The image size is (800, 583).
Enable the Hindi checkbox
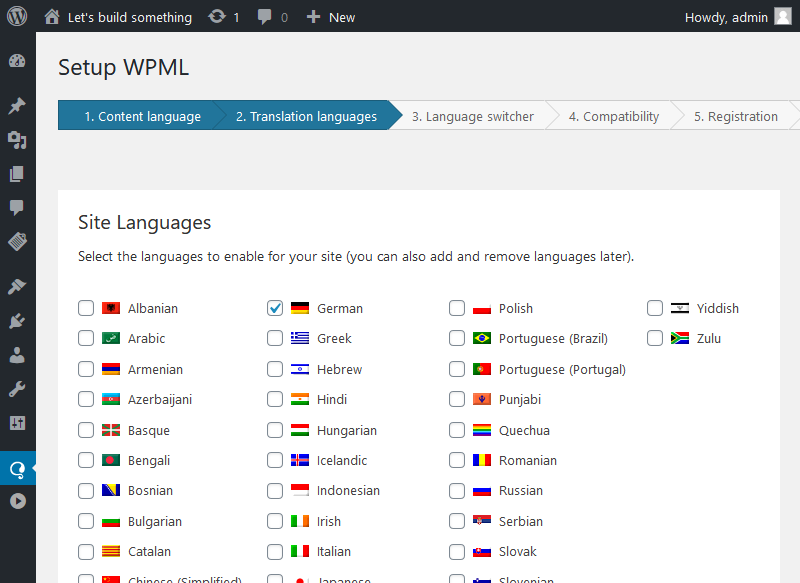tap(274, 399)
